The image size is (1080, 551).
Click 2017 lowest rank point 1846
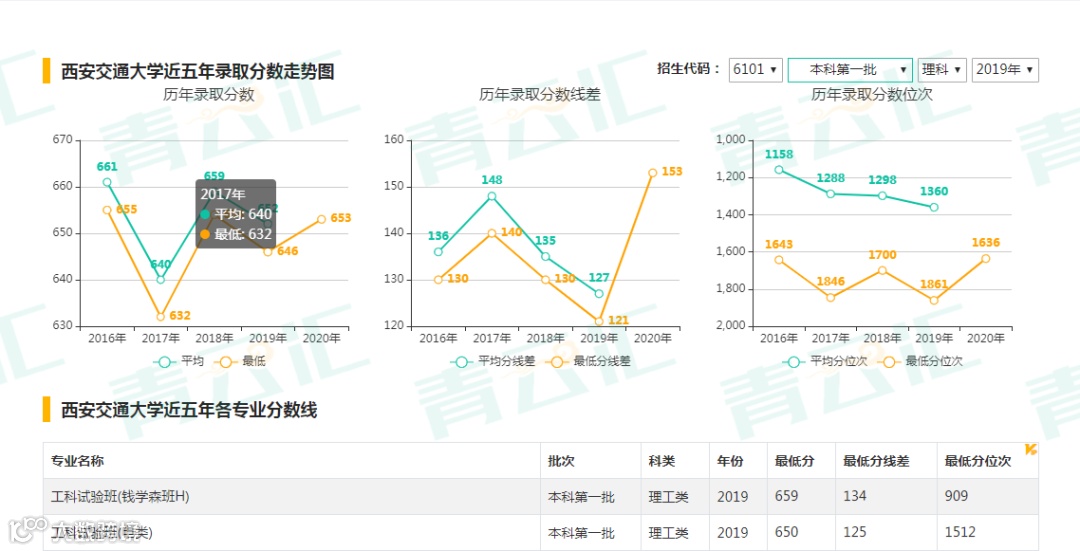tap(831, 298)
